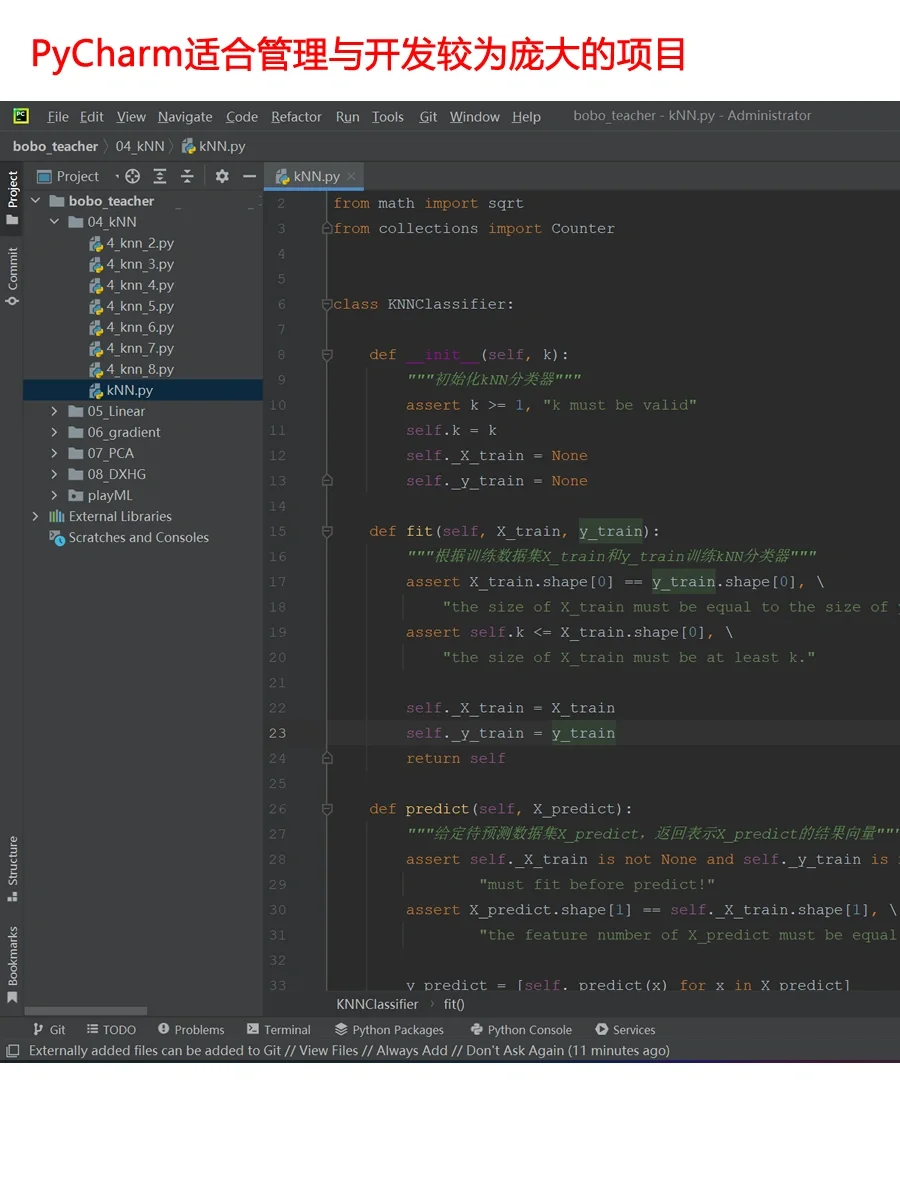
Task: Select 4_knn_5.py in the project tree
Action: [x=140, y=306]
